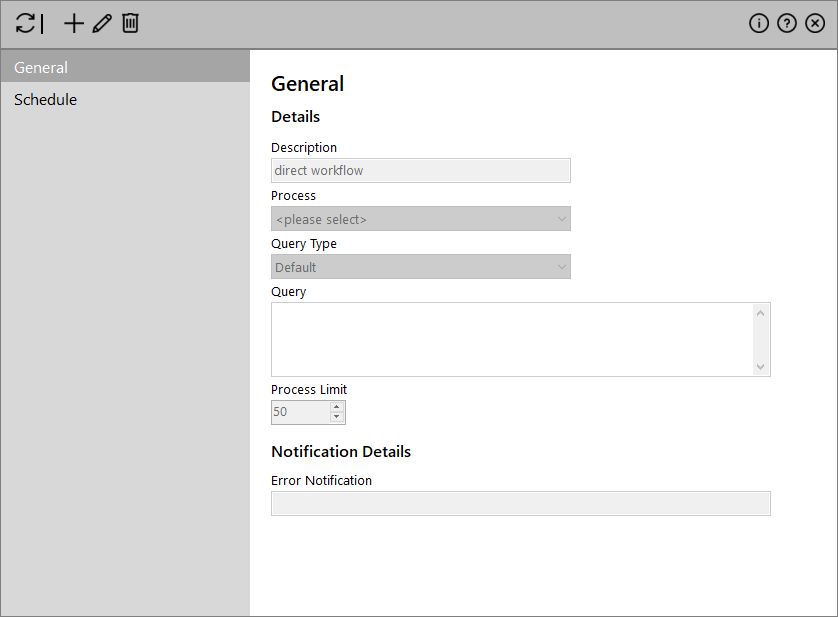This screenshot has height=617, width=838.
Task: Open the info circle icon
Action: 759,24
